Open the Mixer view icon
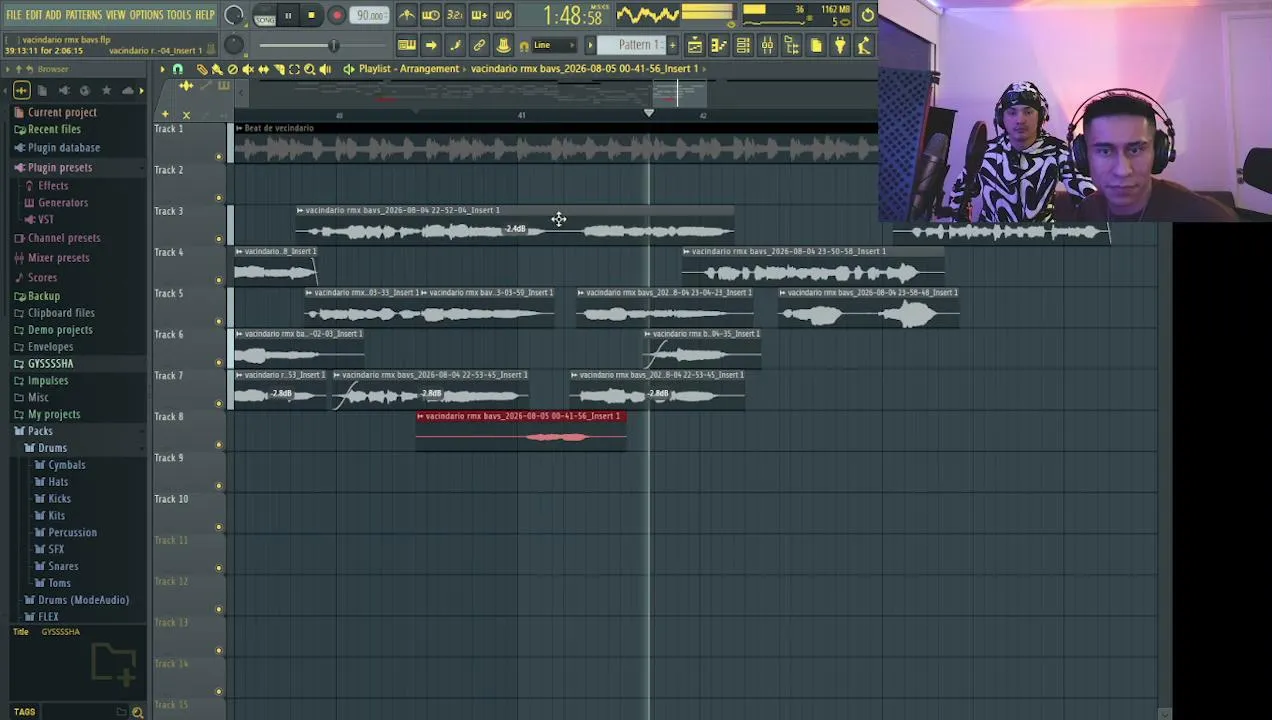 [767, 45]
